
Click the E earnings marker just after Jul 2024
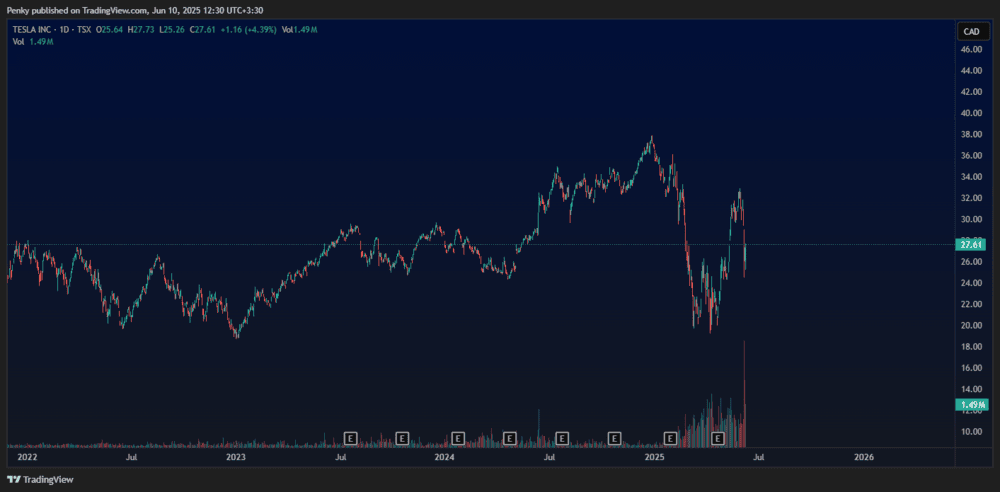[562, 438]
